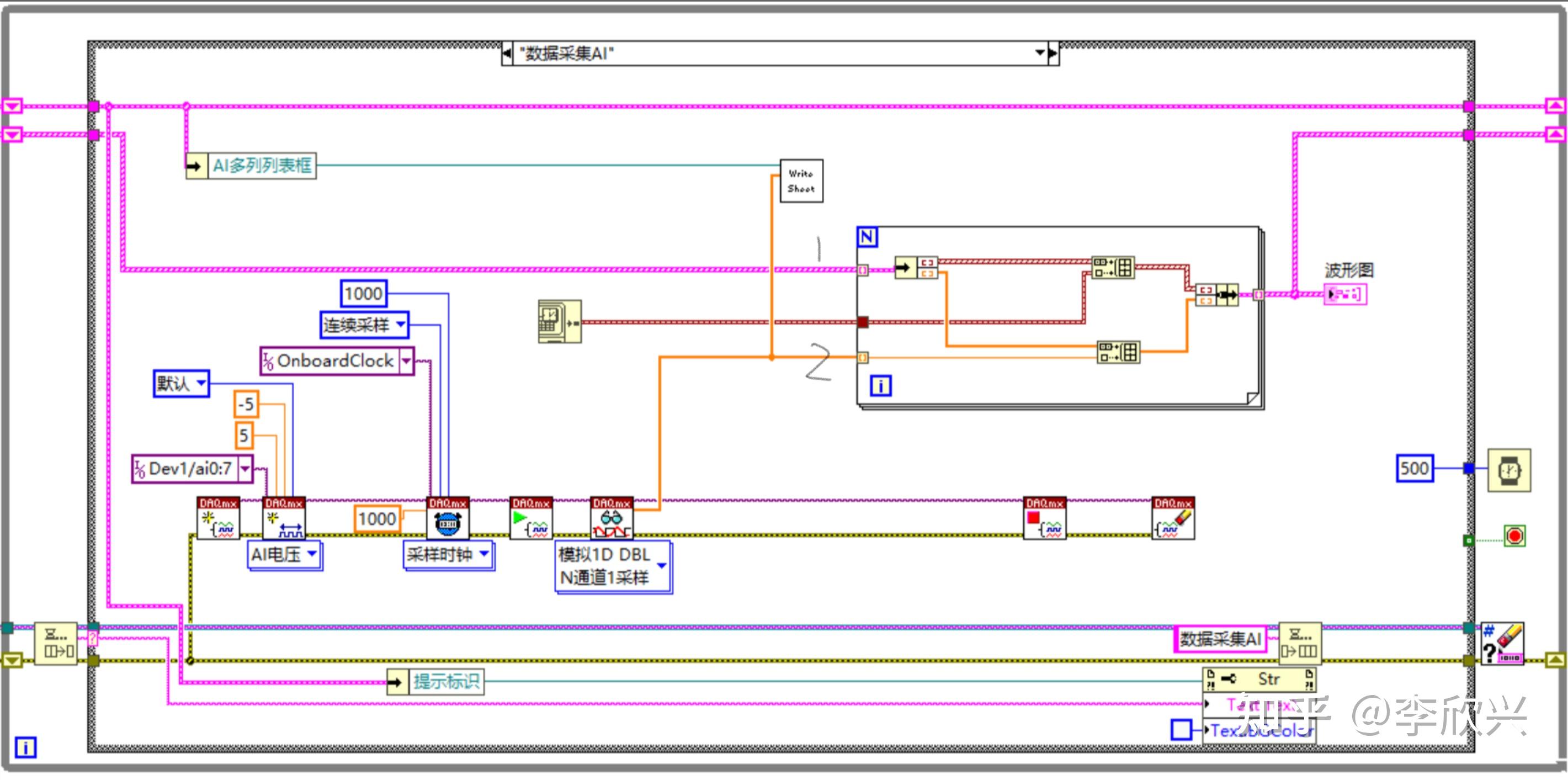Click the outer loop iteration terminal

25,748
